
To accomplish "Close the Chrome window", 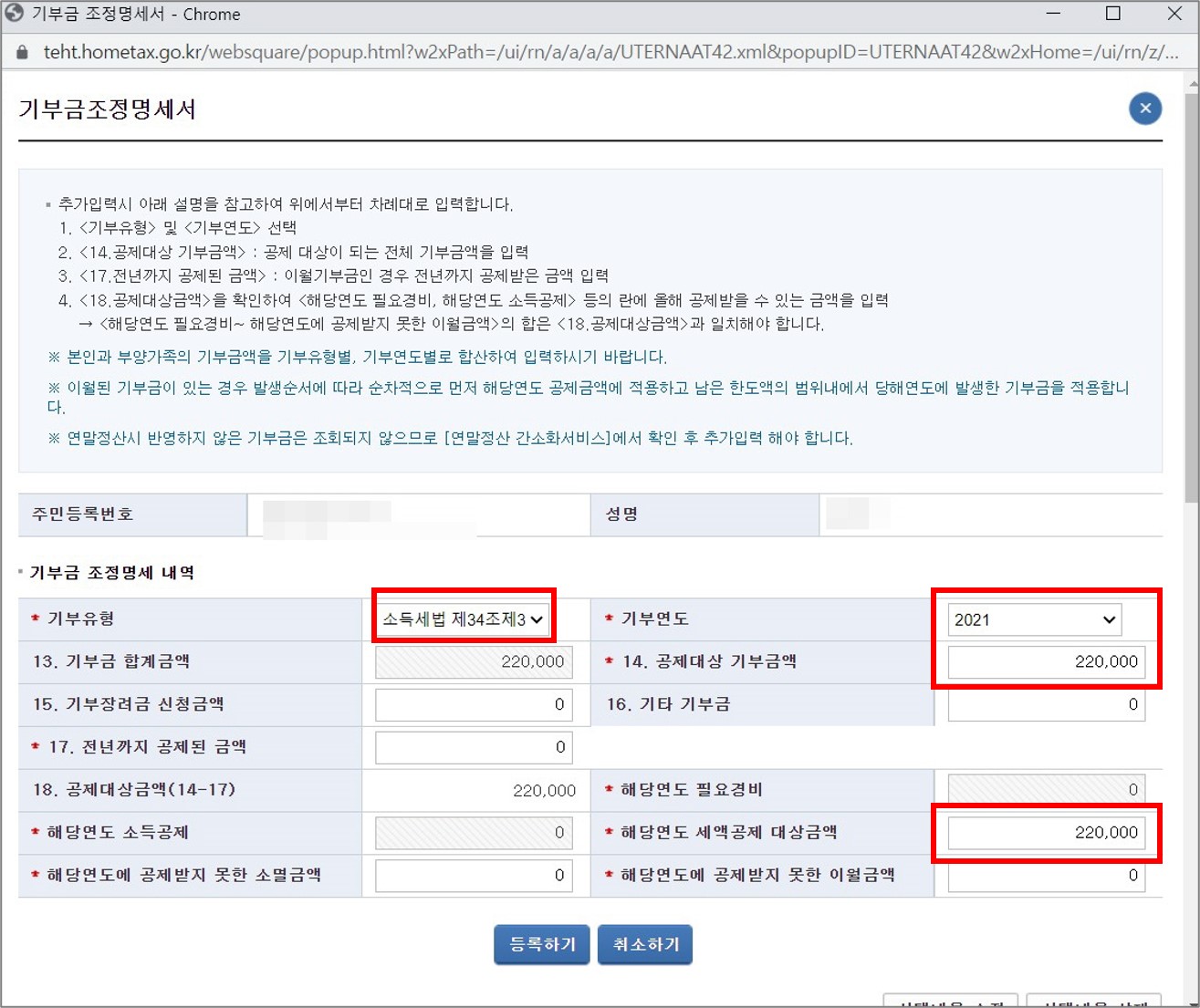I will [1175, 14].
